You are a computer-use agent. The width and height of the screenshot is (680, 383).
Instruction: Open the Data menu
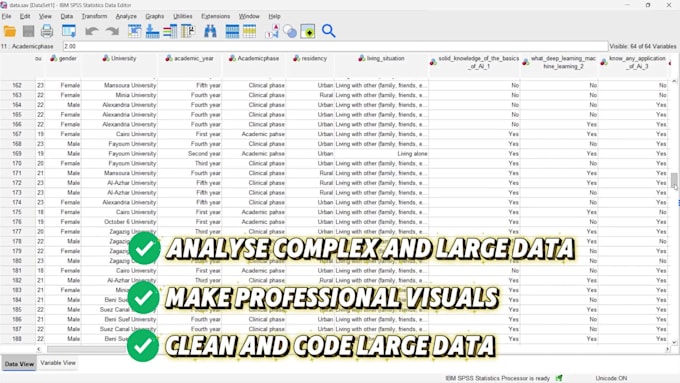(x=66, y=16)
